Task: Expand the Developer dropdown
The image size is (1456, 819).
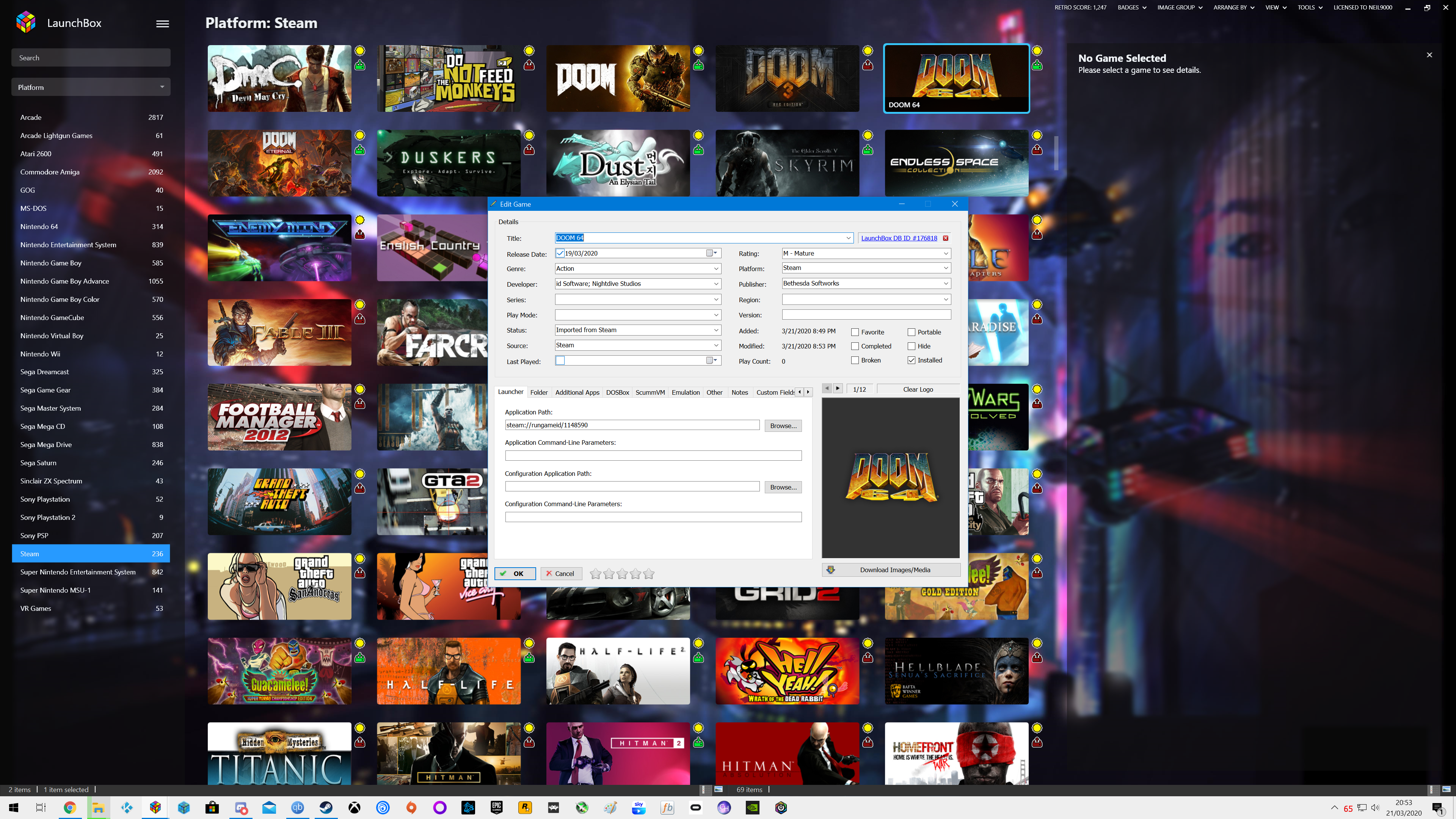Action: pyautogui.click(x=716, y=284)
